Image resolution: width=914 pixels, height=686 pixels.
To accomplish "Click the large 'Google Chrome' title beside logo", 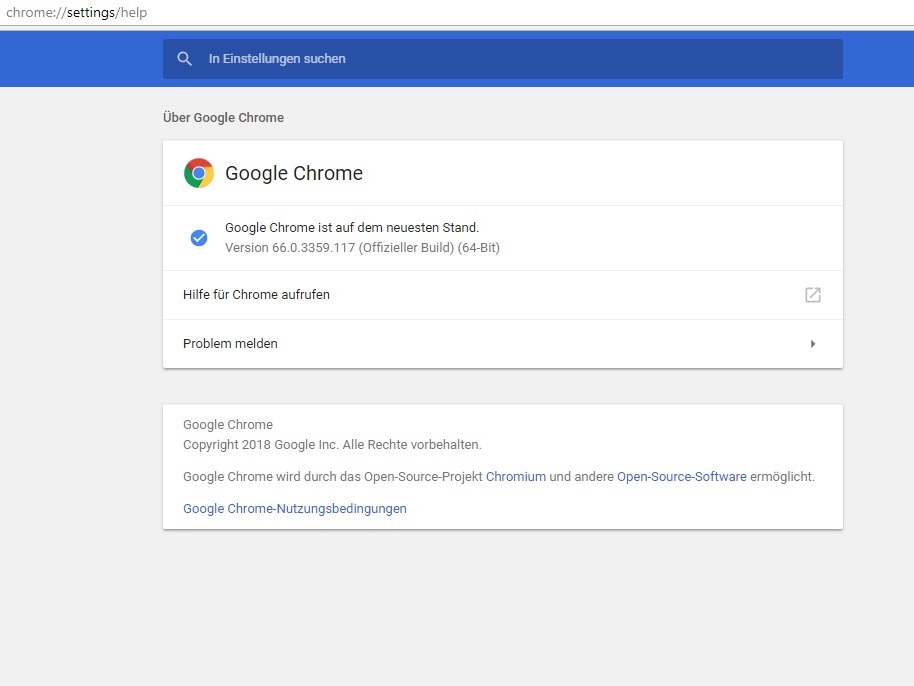I will (294, 173).
